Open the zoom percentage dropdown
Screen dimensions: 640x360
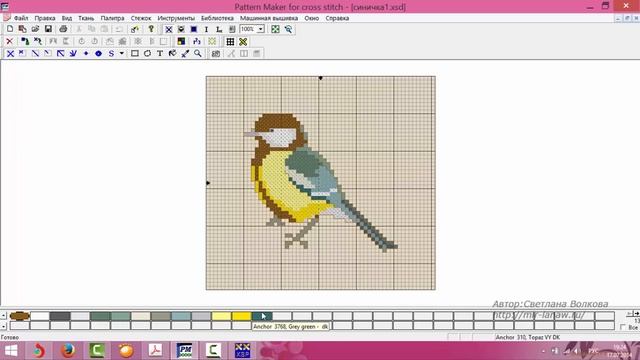[x=260, y=29]
